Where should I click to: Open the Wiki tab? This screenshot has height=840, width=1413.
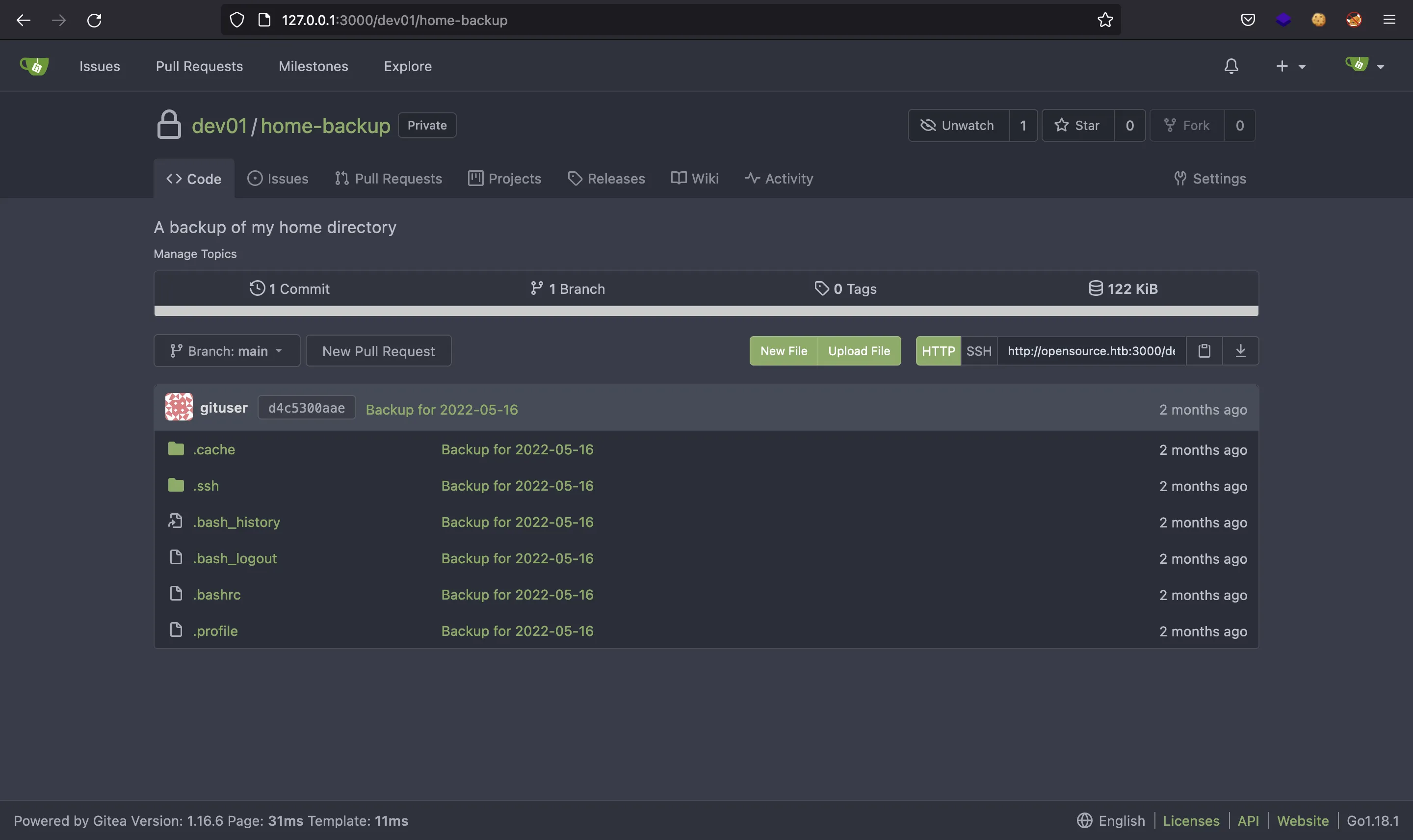(x=694, y=178)
